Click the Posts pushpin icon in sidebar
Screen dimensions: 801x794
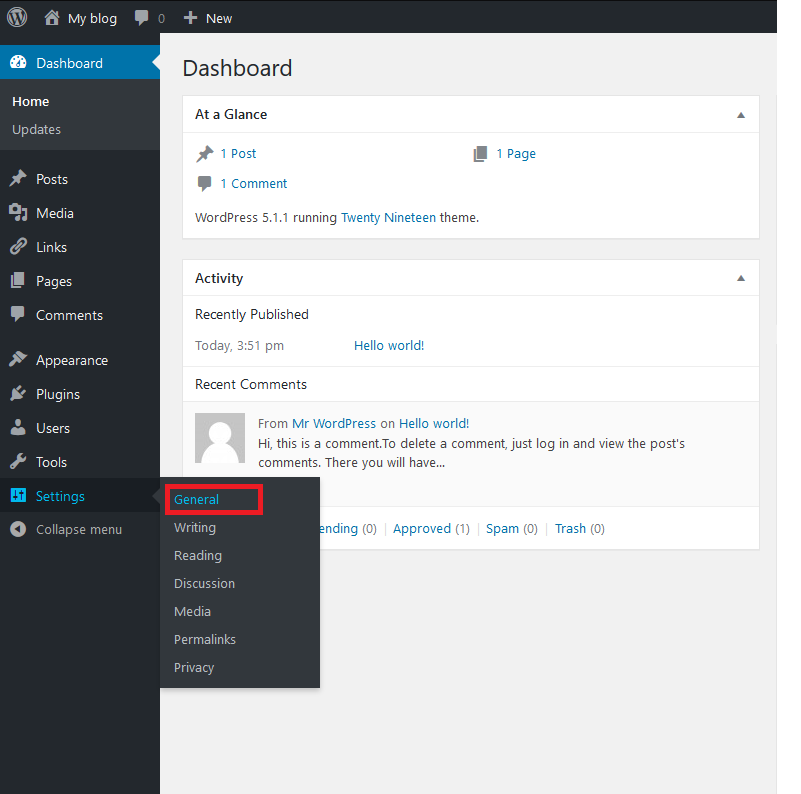[18, 178]
